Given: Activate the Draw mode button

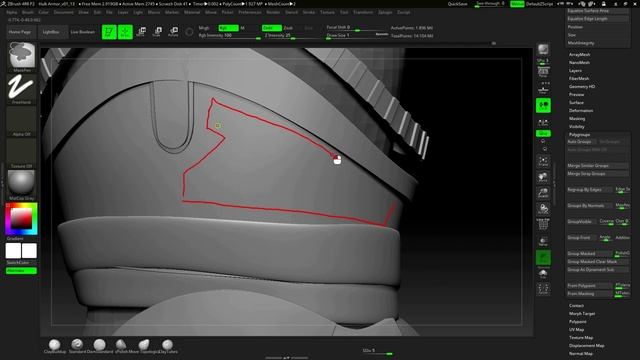Looking at the screenshot, I should 125,32.
